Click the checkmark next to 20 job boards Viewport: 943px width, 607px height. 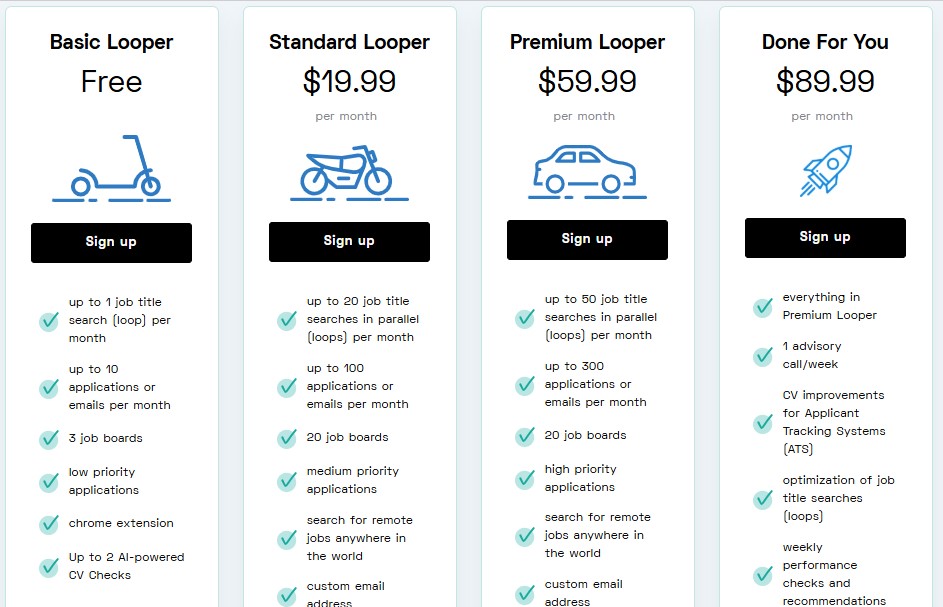click(x=287, y=436)
